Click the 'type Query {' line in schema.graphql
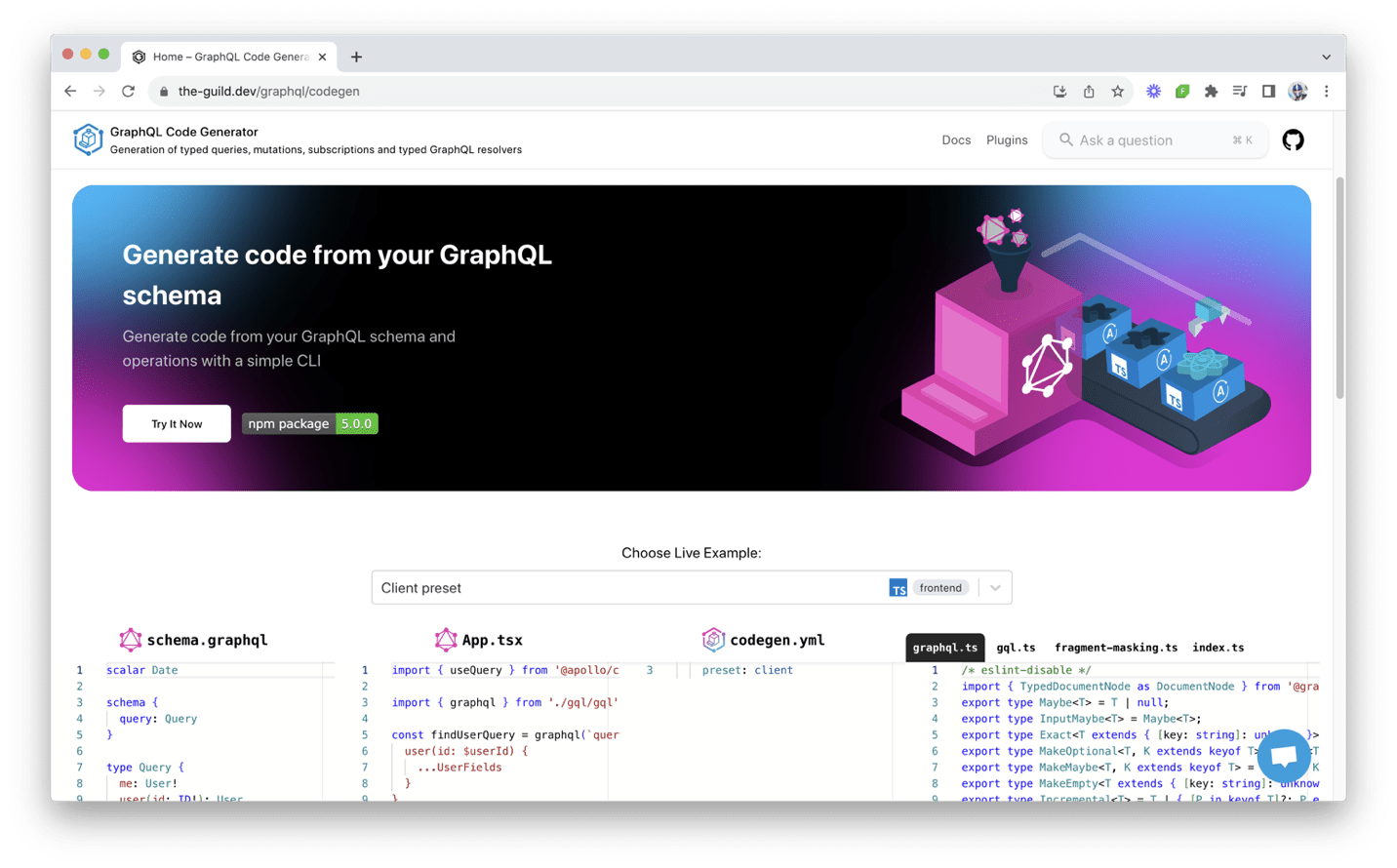Screen dimensions: 1397x868 pyautogui.click(x=144, y=768)
